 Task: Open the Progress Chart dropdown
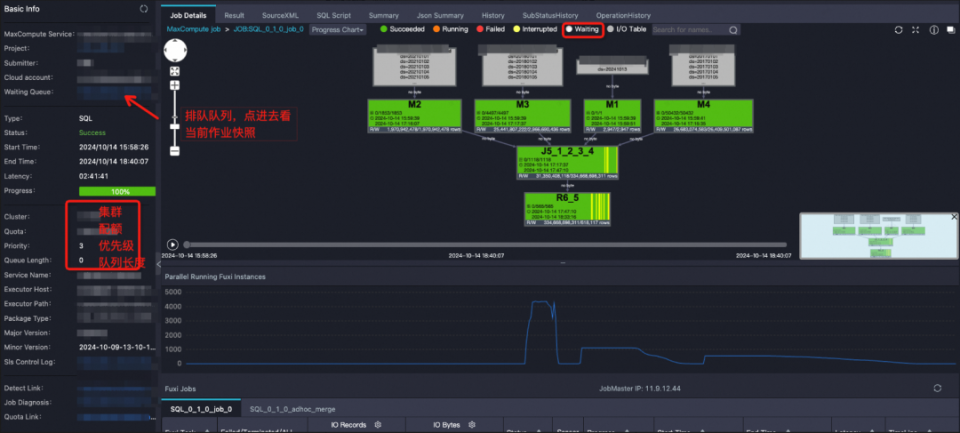(x=337, y=30)
